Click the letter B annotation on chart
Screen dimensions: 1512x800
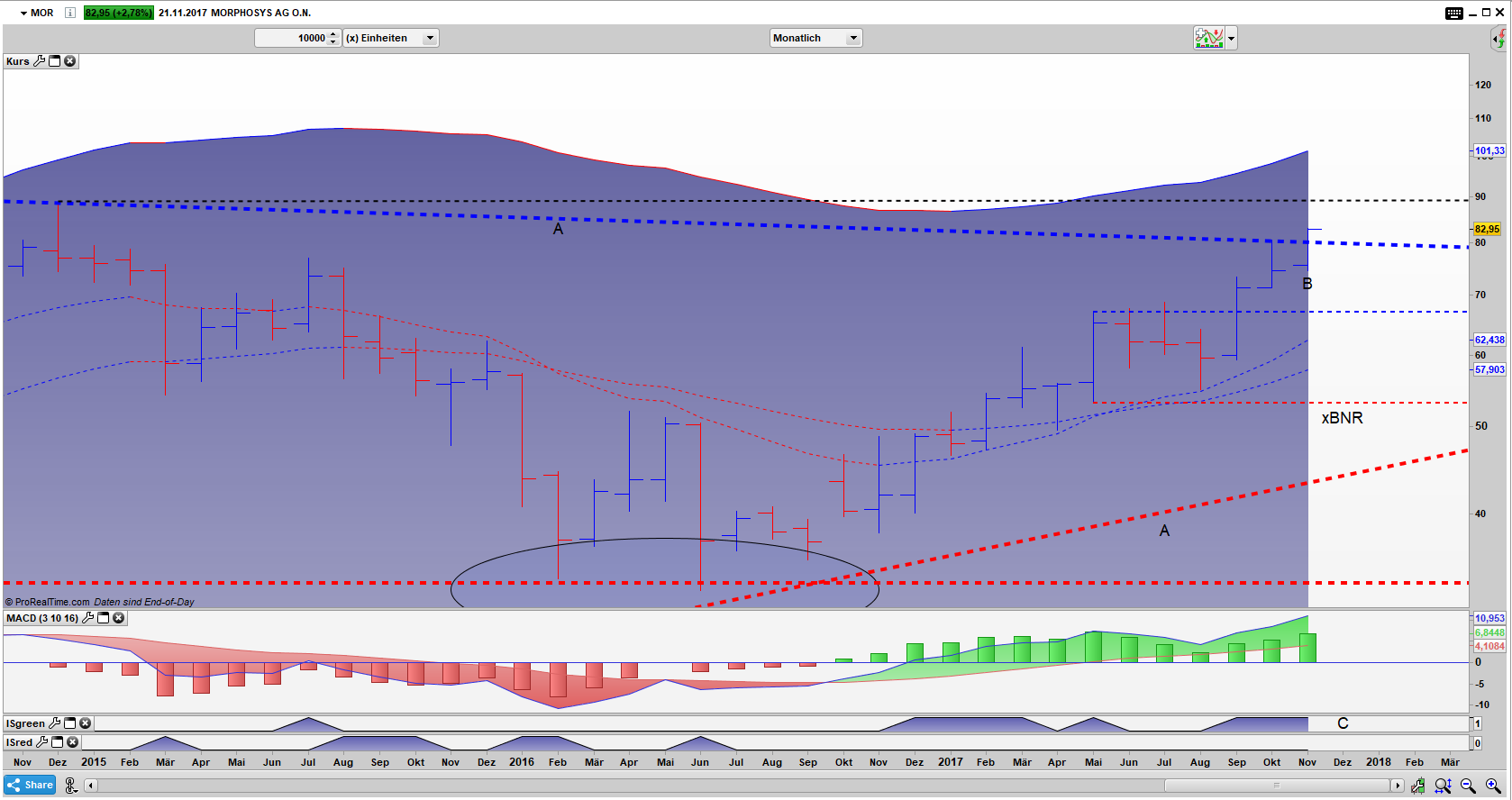1307,284
